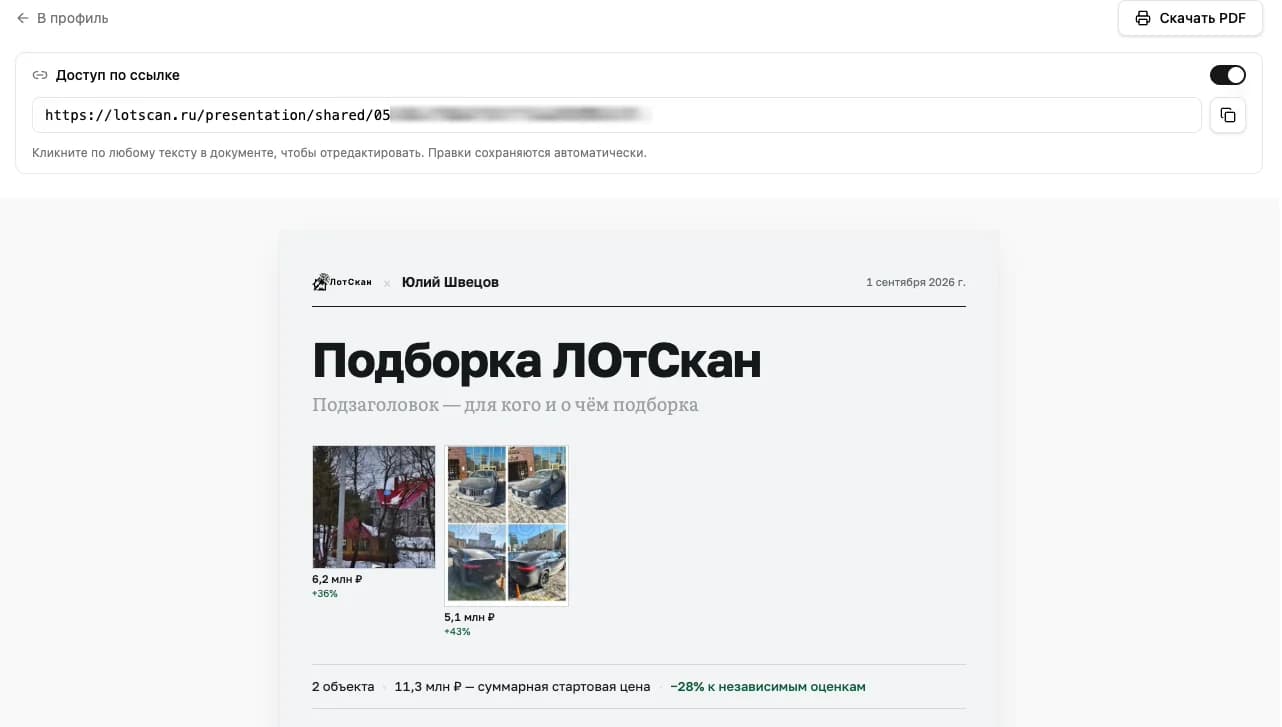Select the shared presentation URL field
This screenshot has width=1282, height=727.
point(617,115)
